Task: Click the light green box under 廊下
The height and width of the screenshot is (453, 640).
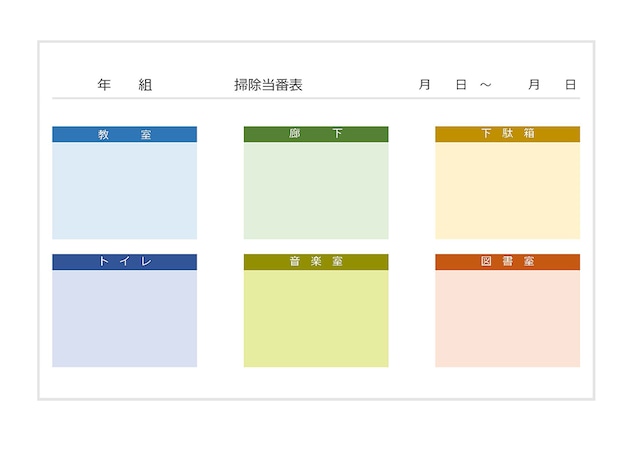Action: point(316,190)
